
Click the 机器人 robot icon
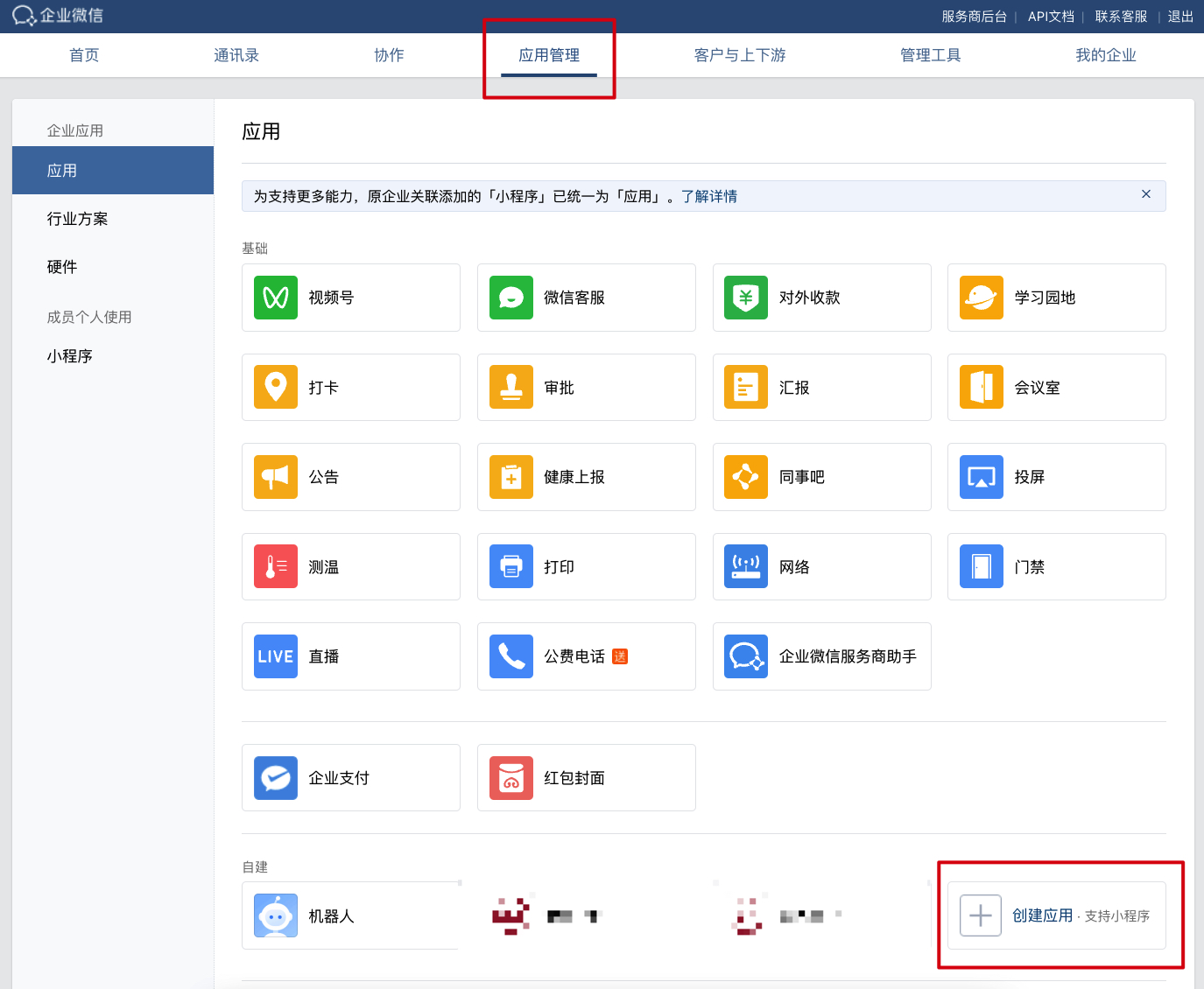coord(276,915)
